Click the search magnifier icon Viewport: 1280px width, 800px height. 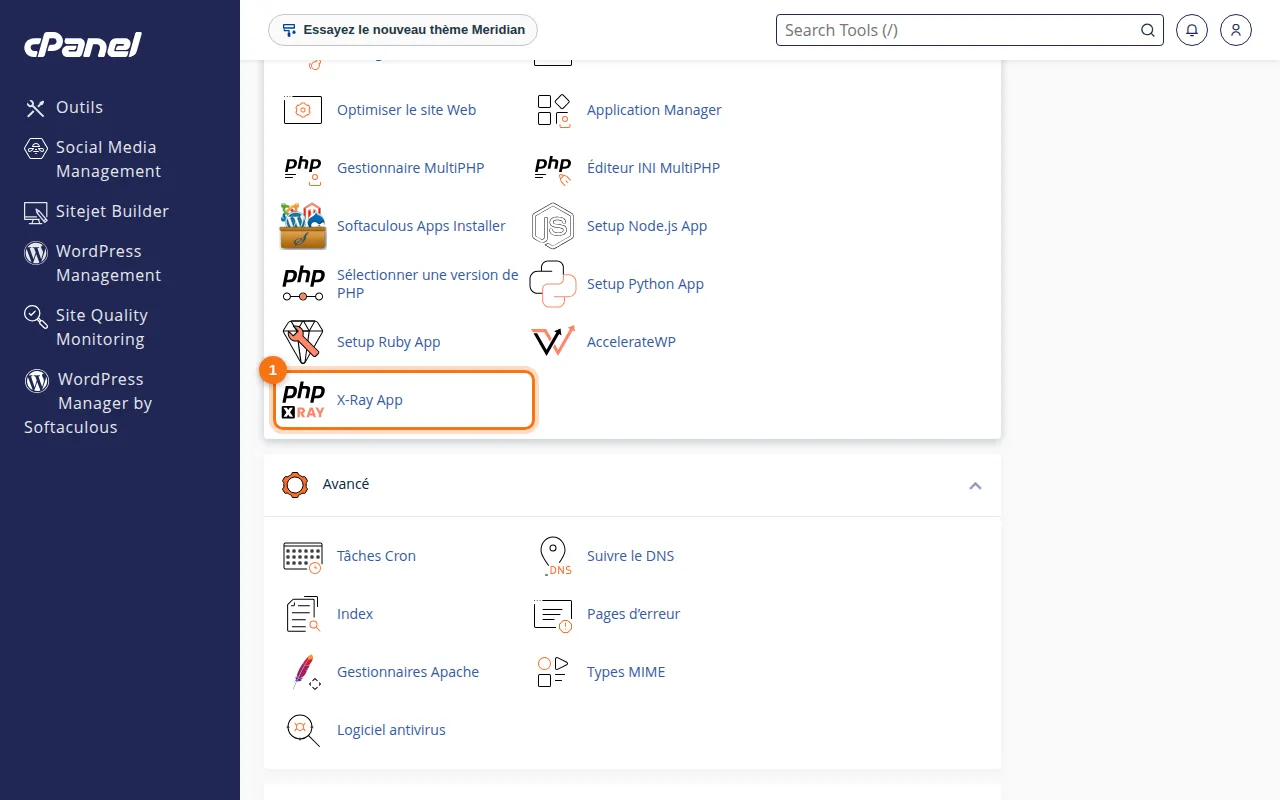click(x=1148, y=30)
